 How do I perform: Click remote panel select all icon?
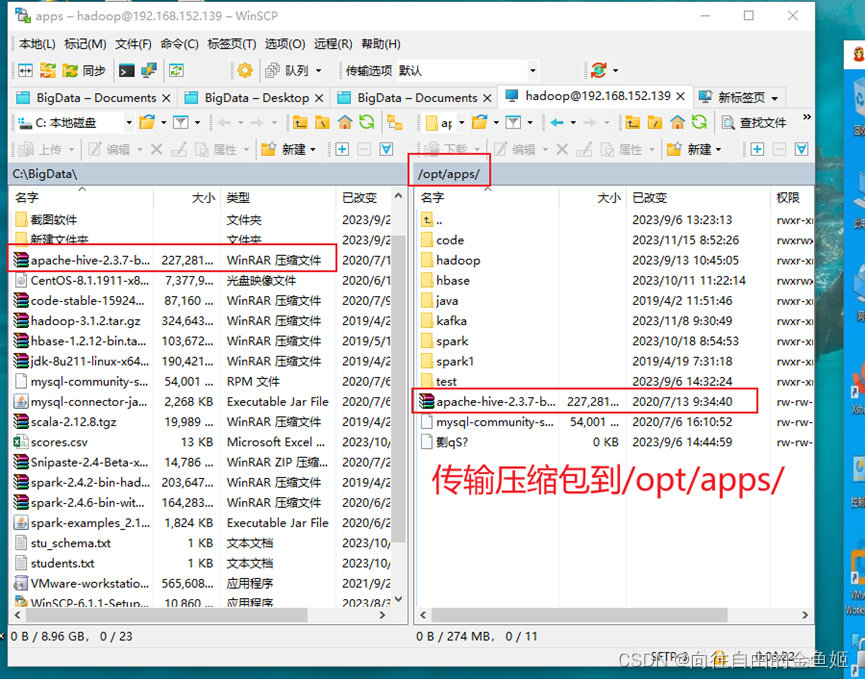(802, 149)
